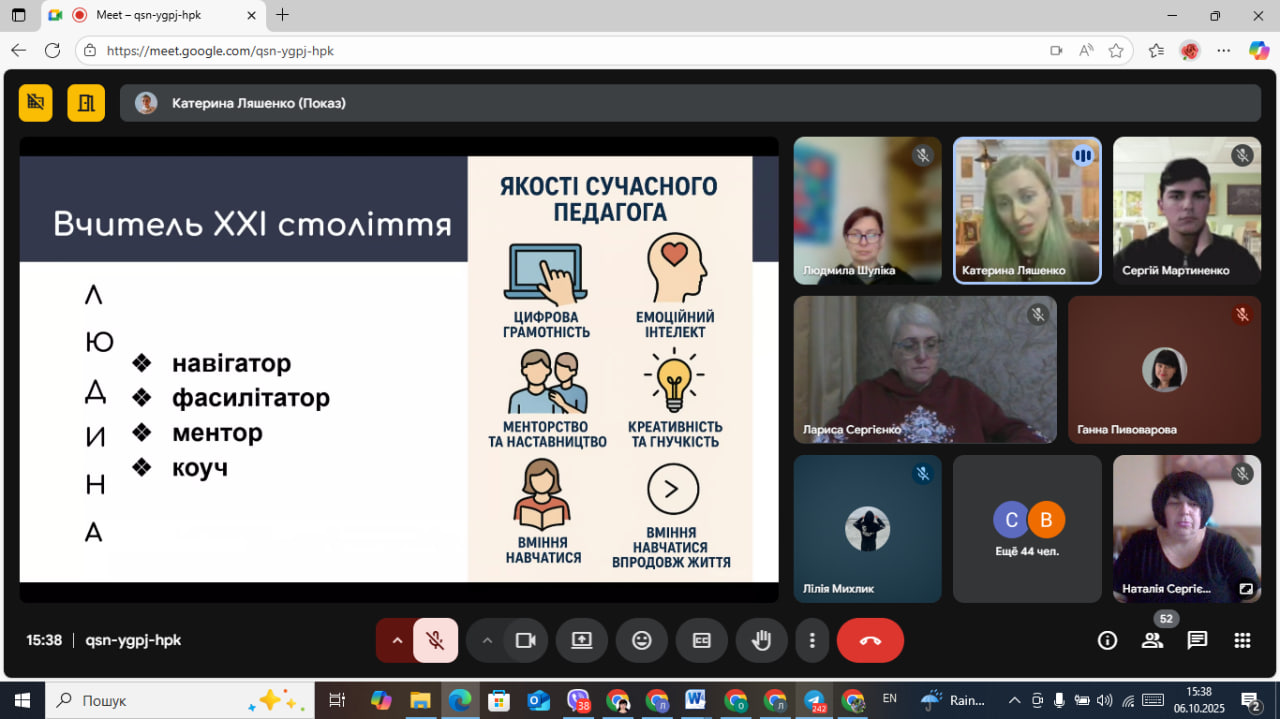This screenshot has width=1280, height=719.
Task: Open the 'Ещё 44 чел.' participants tile
Action: pos(1027,529)
